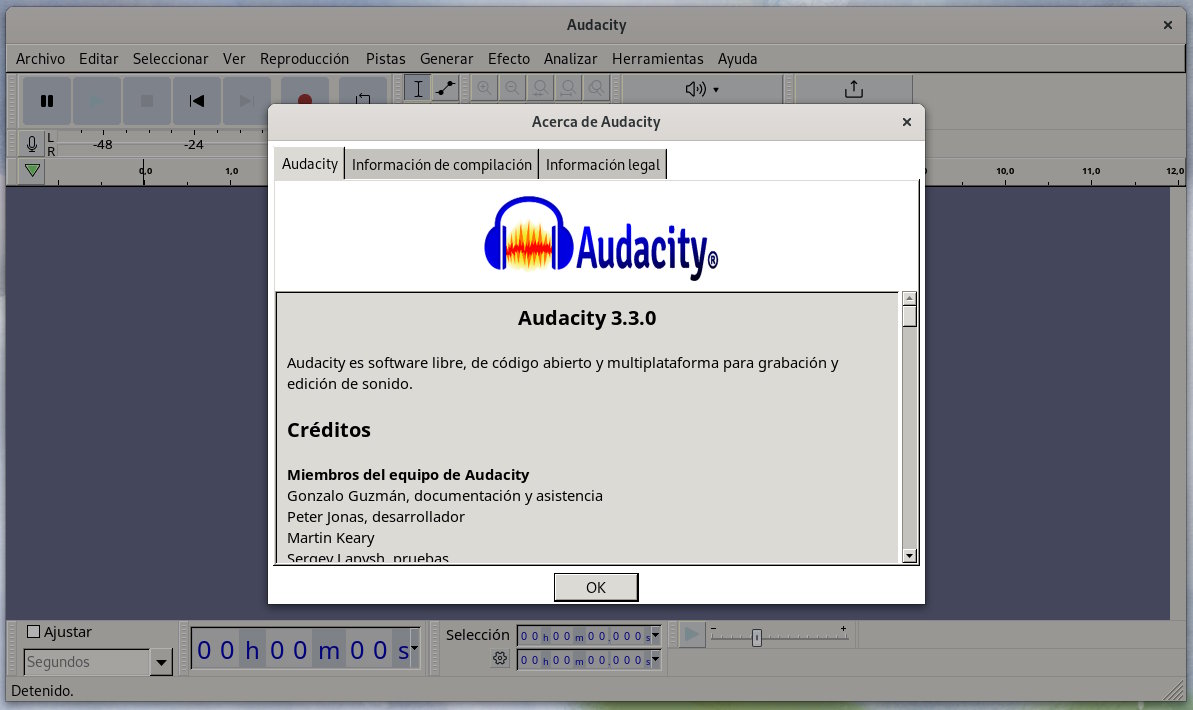Open the Pistas menu
Screen dimensions: 1193x710
tap(386, 59)
